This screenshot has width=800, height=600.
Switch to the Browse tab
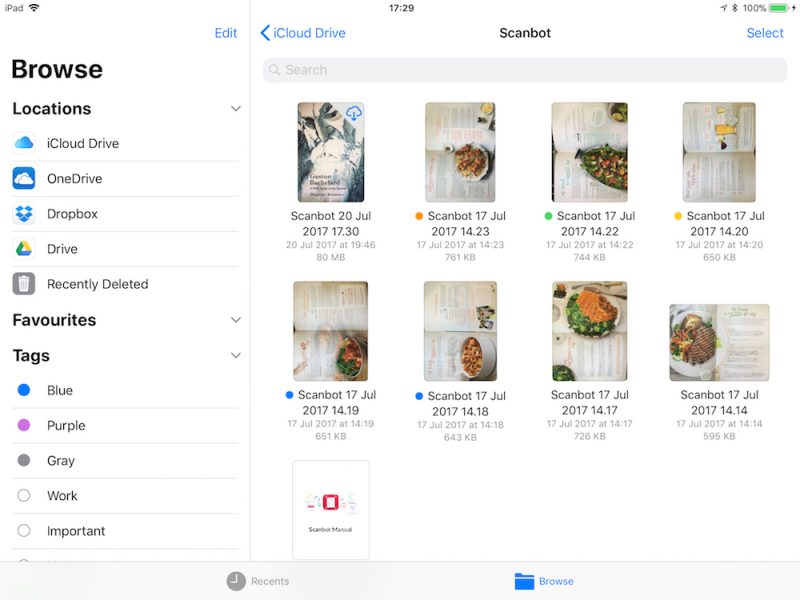tap(544, 581)
